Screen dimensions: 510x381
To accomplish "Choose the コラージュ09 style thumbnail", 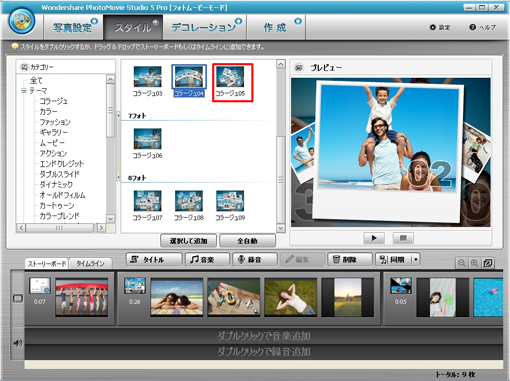I will (x=230, y=201).
